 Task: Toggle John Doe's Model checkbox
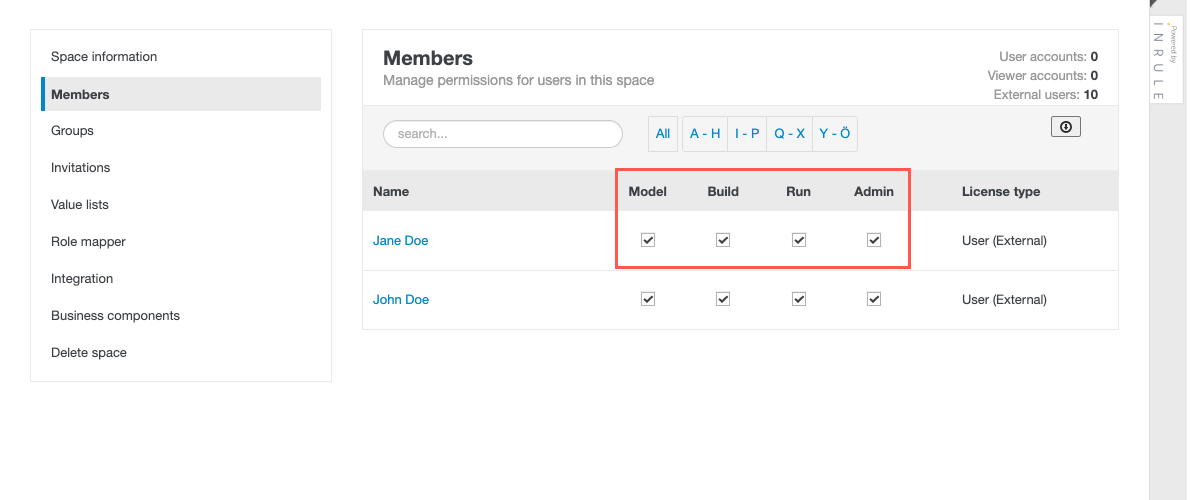coord(648,299)
